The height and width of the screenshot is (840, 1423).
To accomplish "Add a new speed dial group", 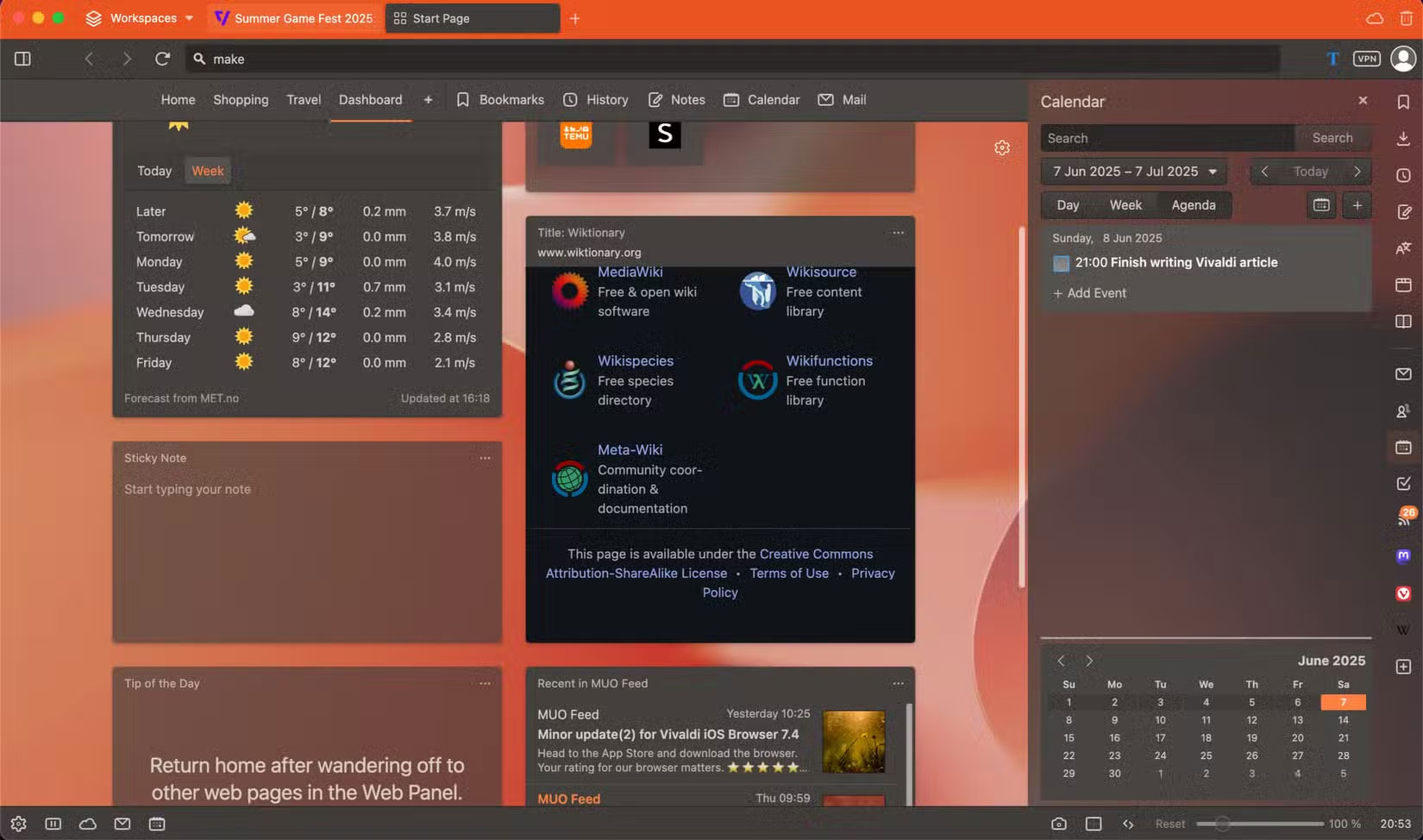I will [x=428, y=100].
